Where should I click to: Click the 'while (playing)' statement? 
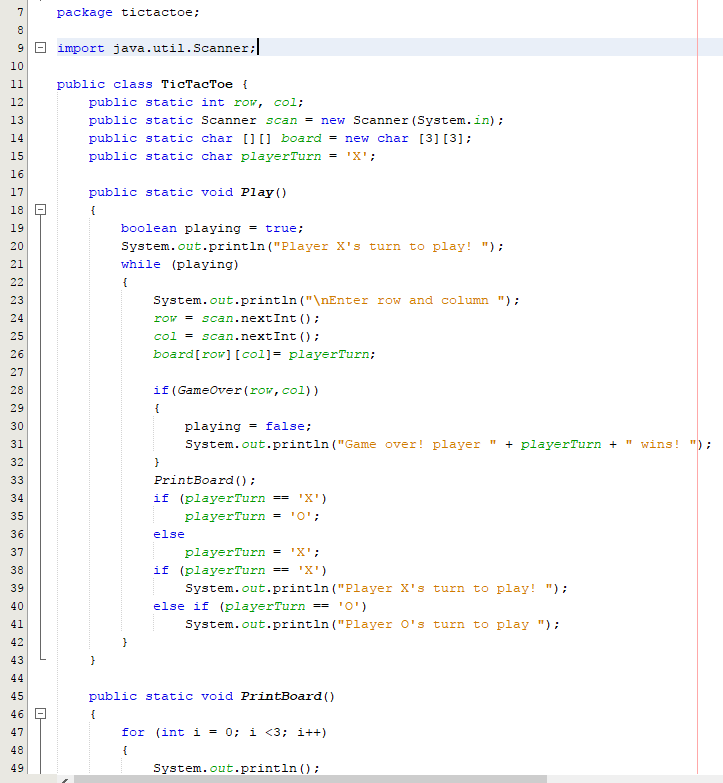pos(180,264)
